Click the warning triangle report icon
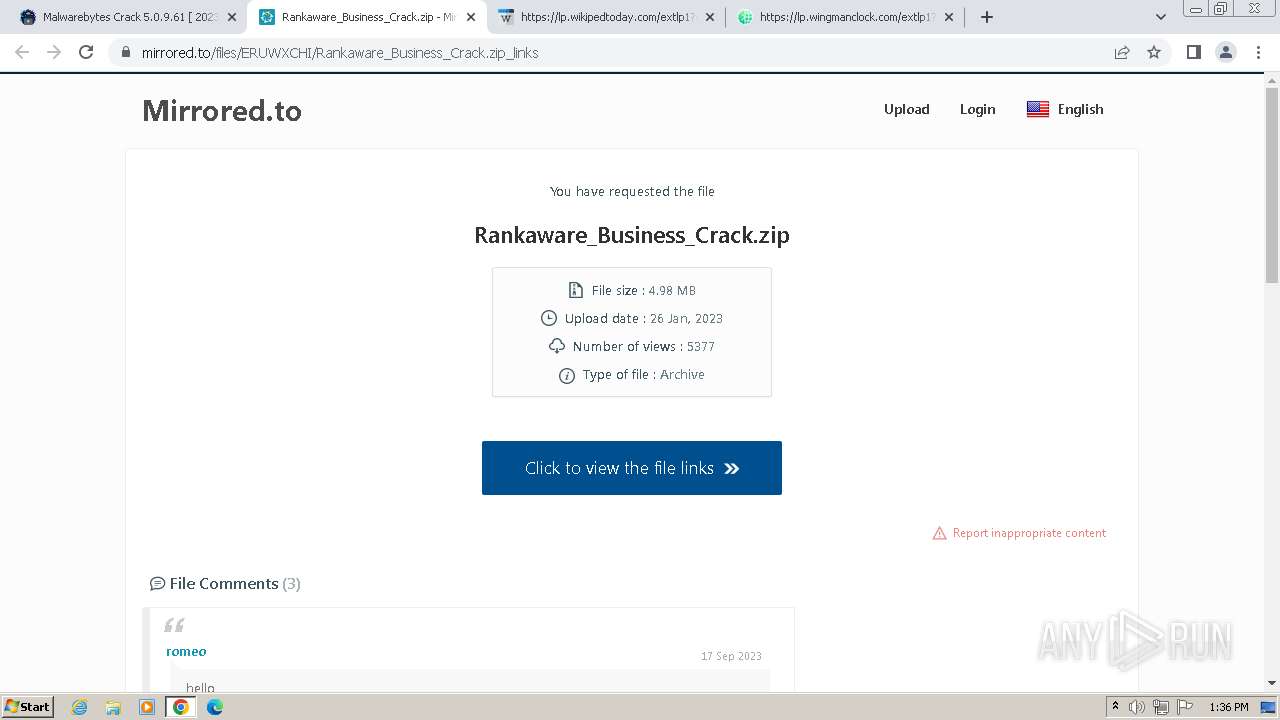 point(939,533)
